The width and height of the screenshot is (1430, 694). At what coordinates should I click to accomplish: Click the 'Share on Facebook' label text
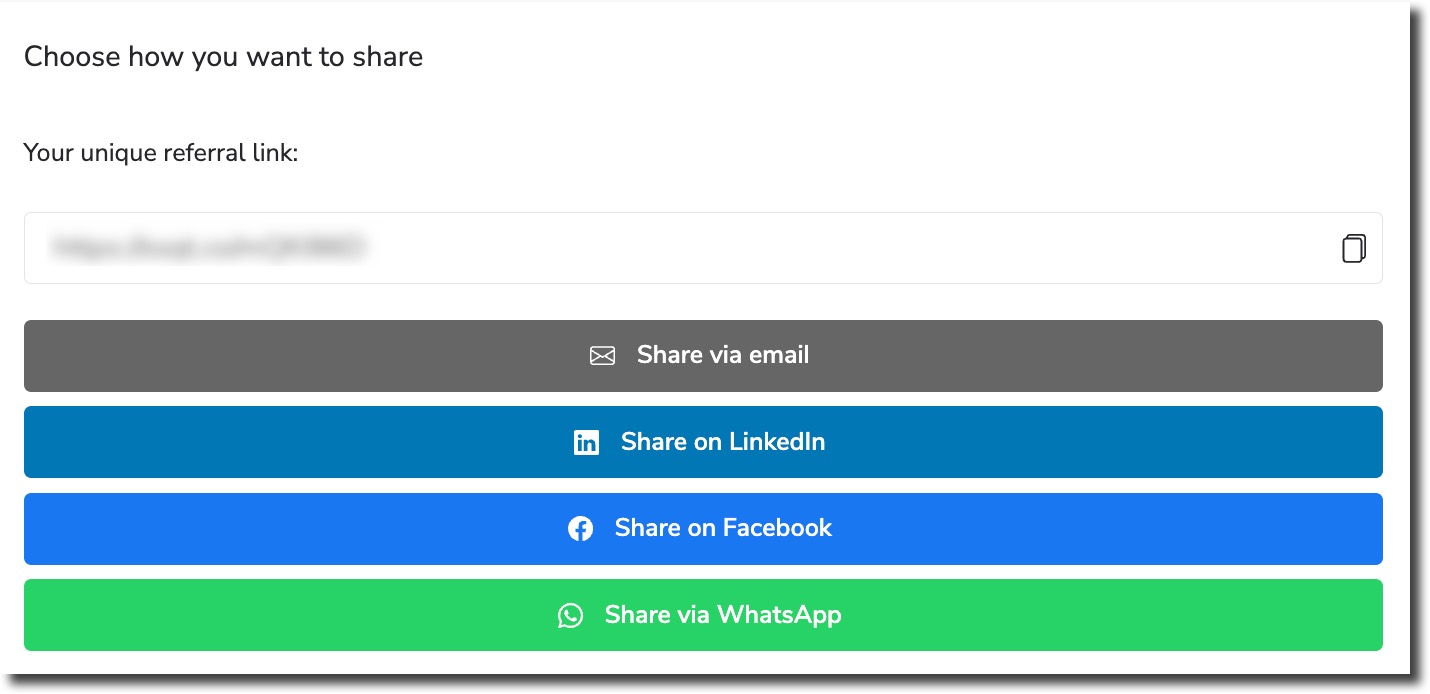[722, 528]
